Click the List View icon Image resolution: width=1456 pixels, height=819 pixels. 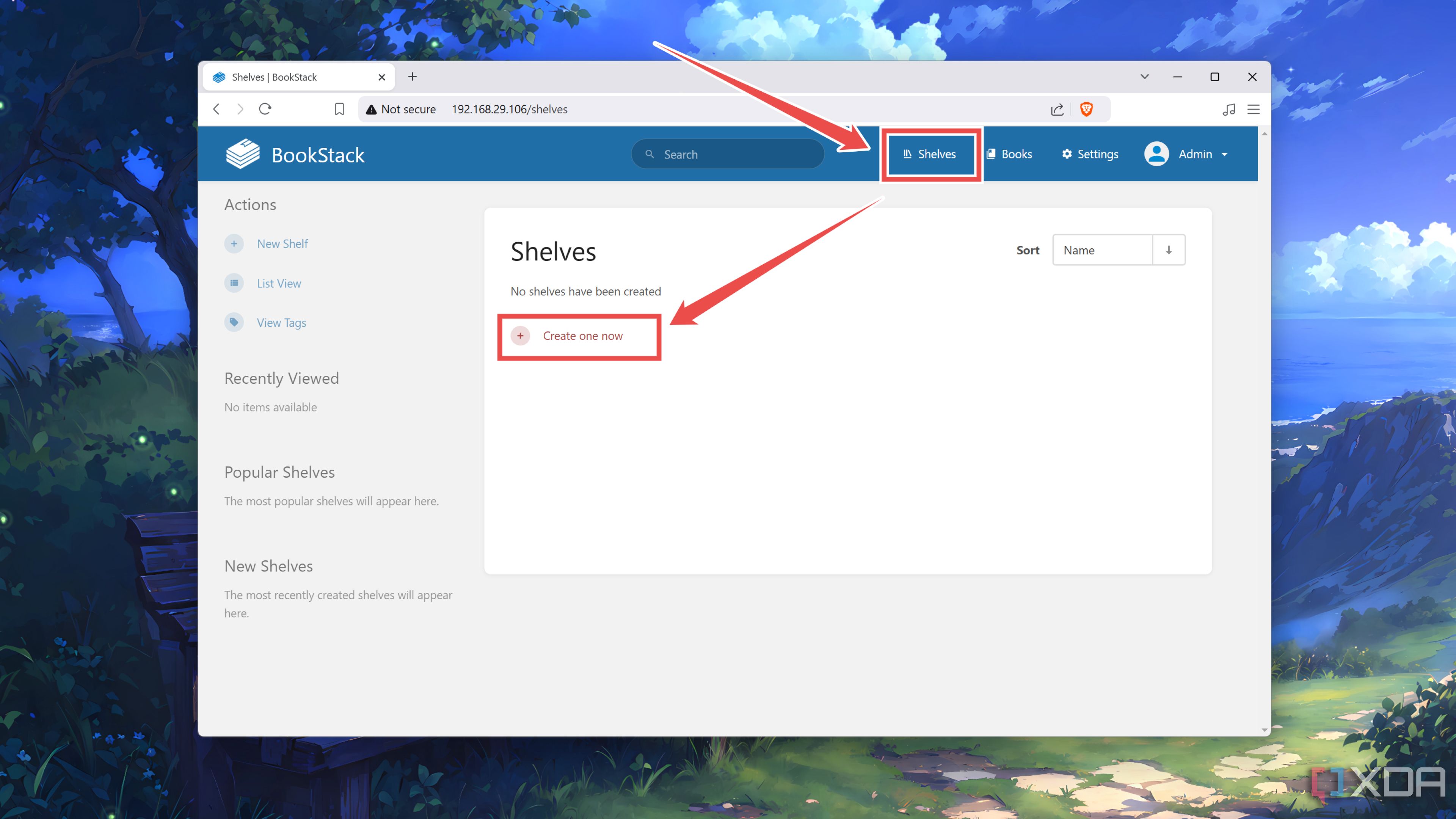click(x=234, y=283)
